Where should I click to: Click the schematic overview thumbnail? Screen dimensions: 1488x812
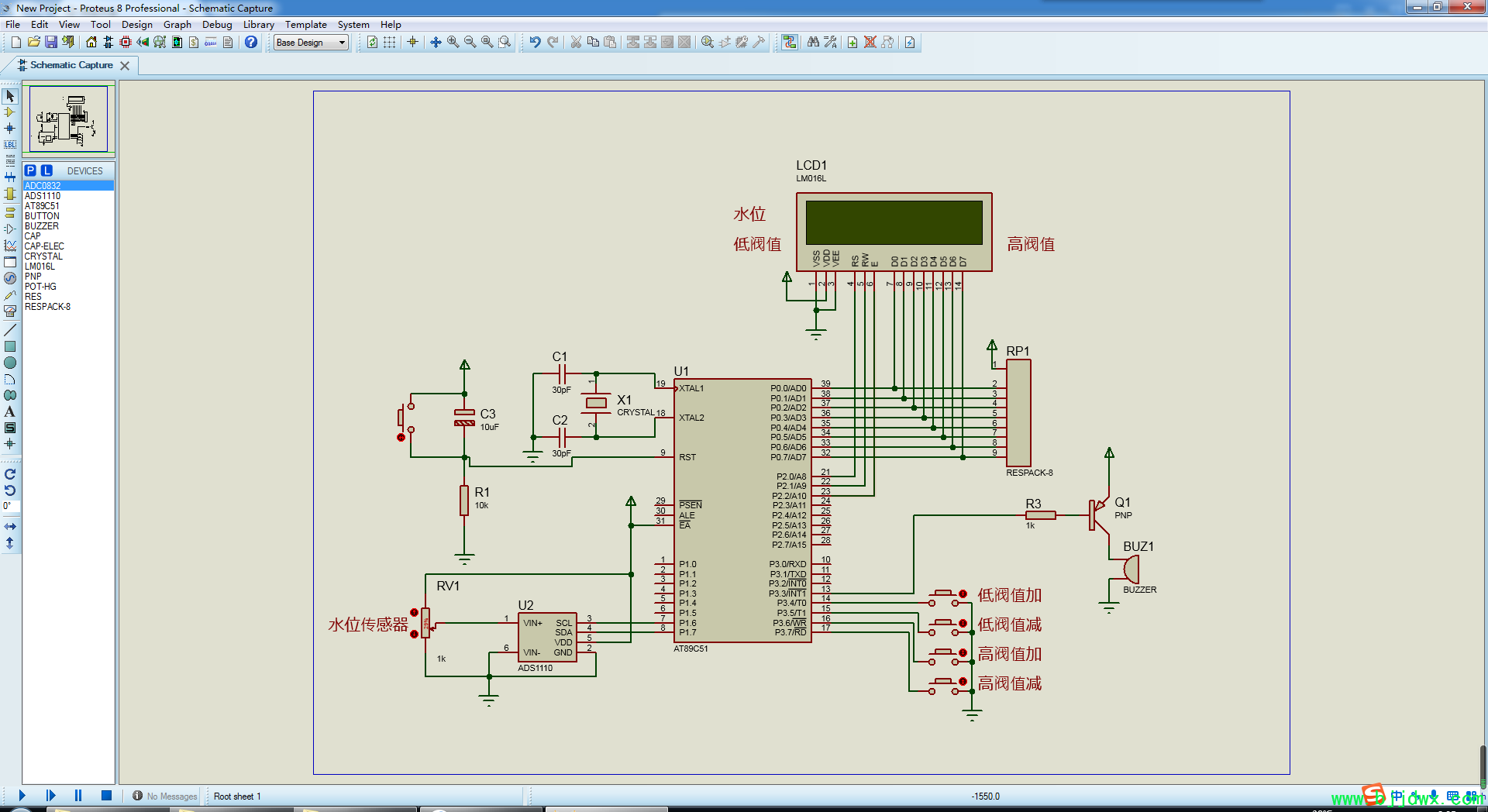pos(69,119)
